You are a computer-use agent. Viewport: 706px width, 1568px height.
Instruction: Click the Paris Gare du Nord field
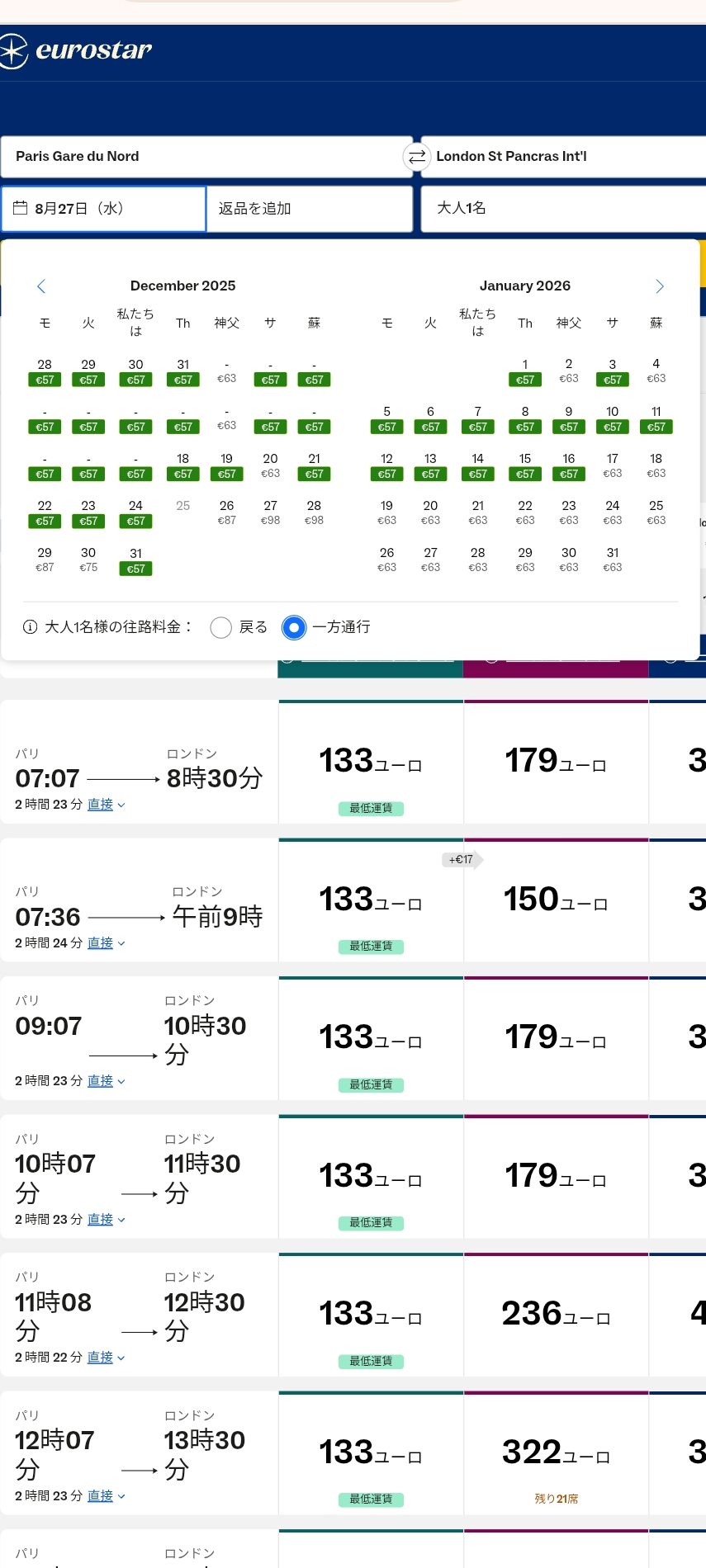coord(206,157)
